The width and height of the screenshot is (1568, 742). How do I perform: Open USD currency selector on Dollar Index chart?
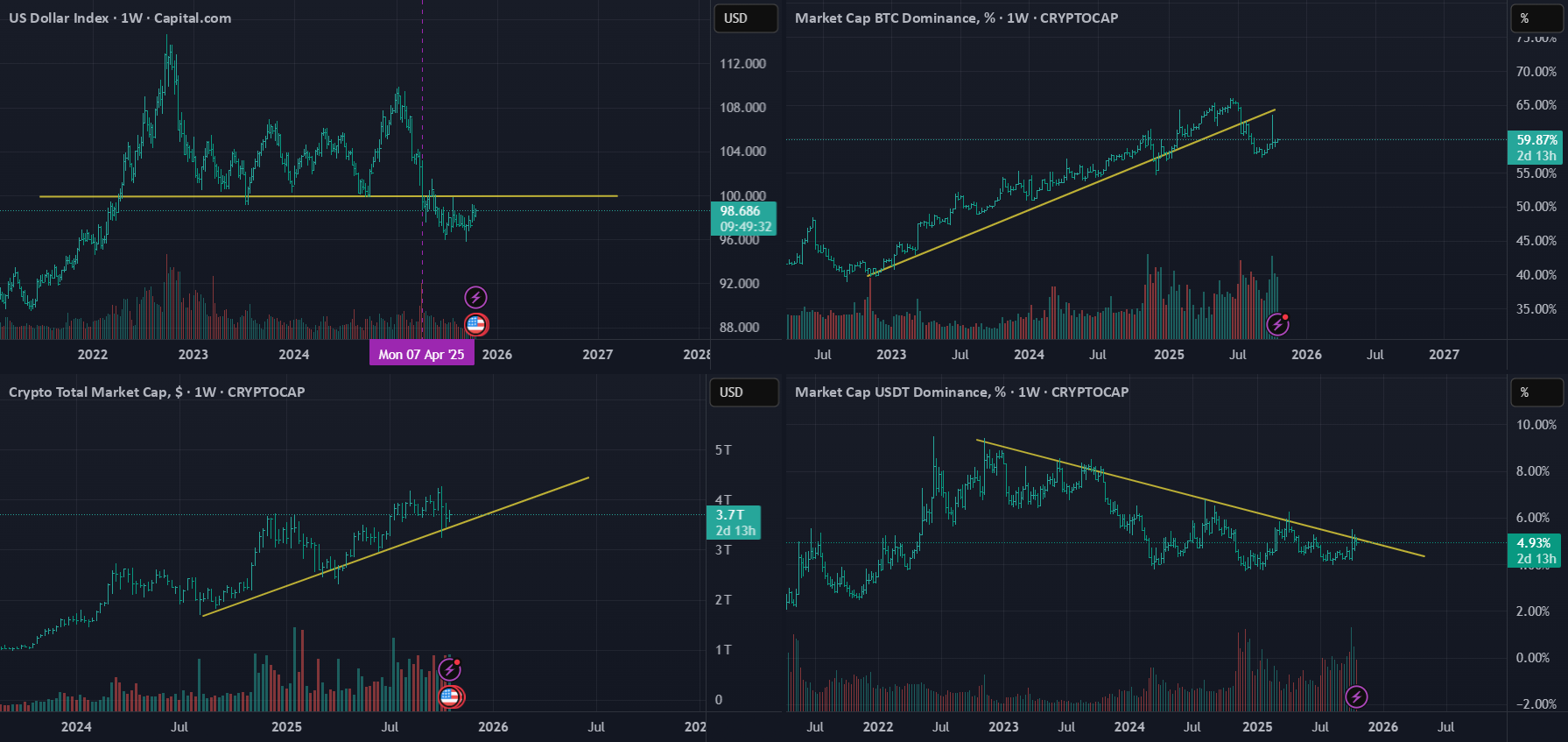click(746, 18)
